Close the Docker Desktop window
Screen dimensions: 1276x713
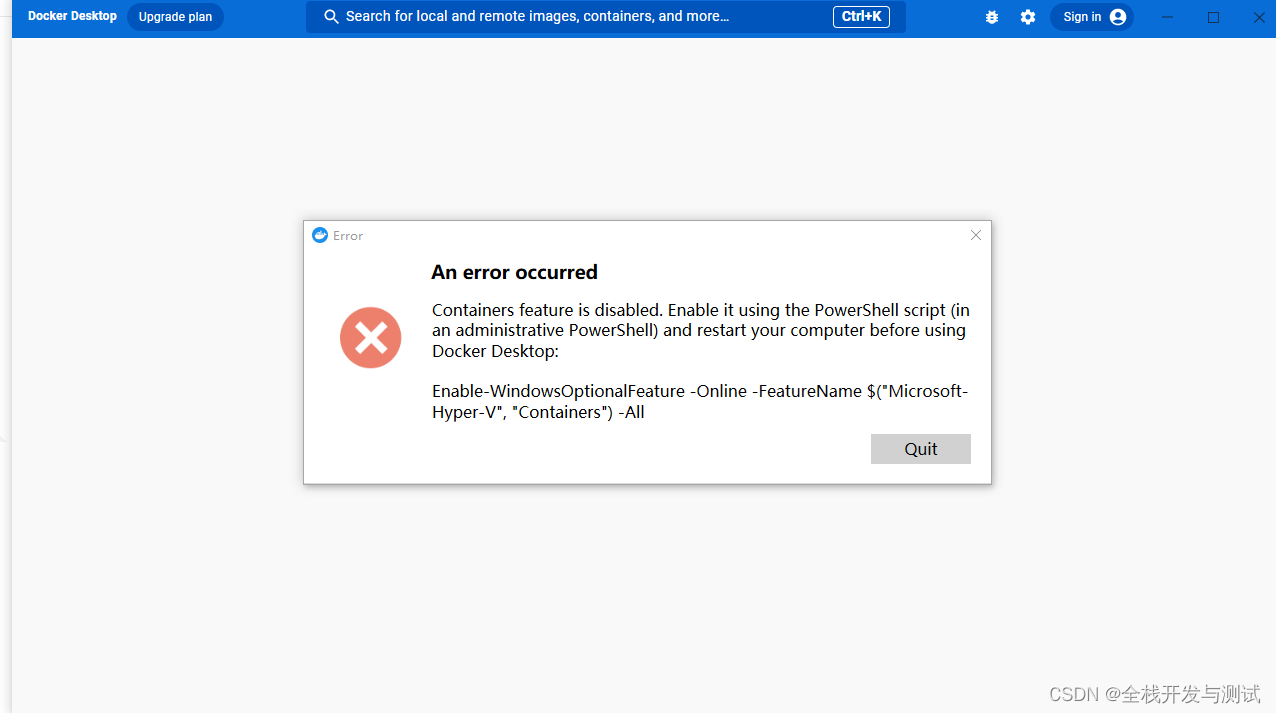(x=1259, y=17)
